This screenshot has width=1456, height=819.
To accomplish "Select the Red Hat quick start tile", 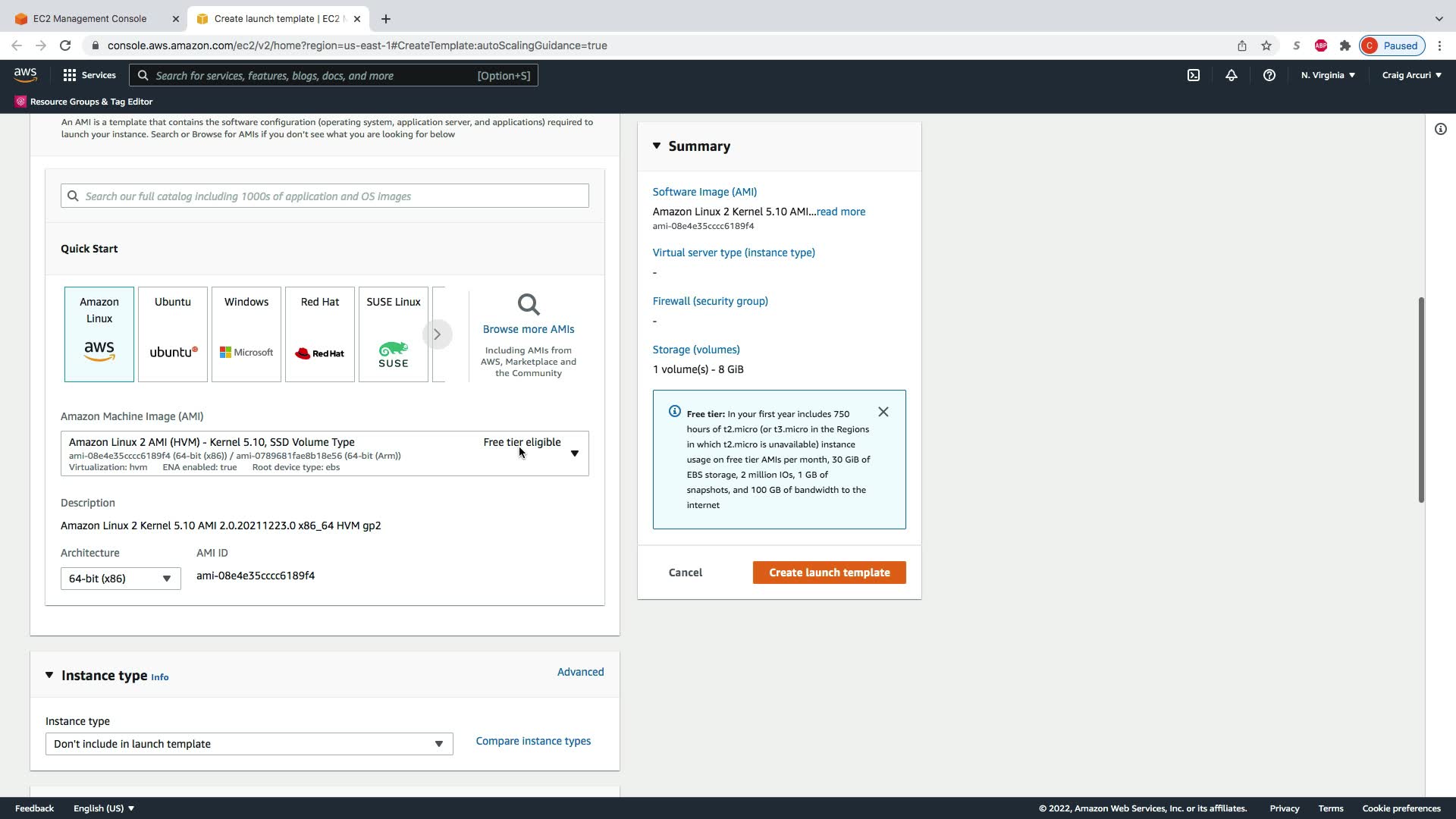I will click(319, 334).
